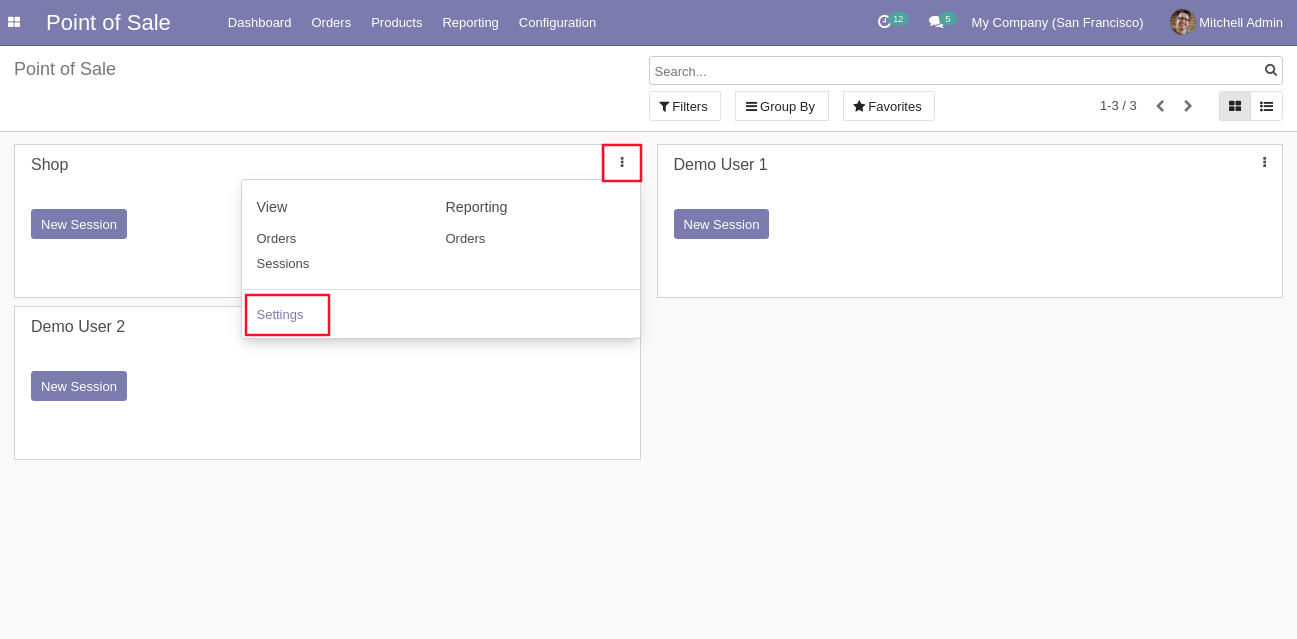Click the Point of Sale app title
1297x639 pixels.
(108, 22)
